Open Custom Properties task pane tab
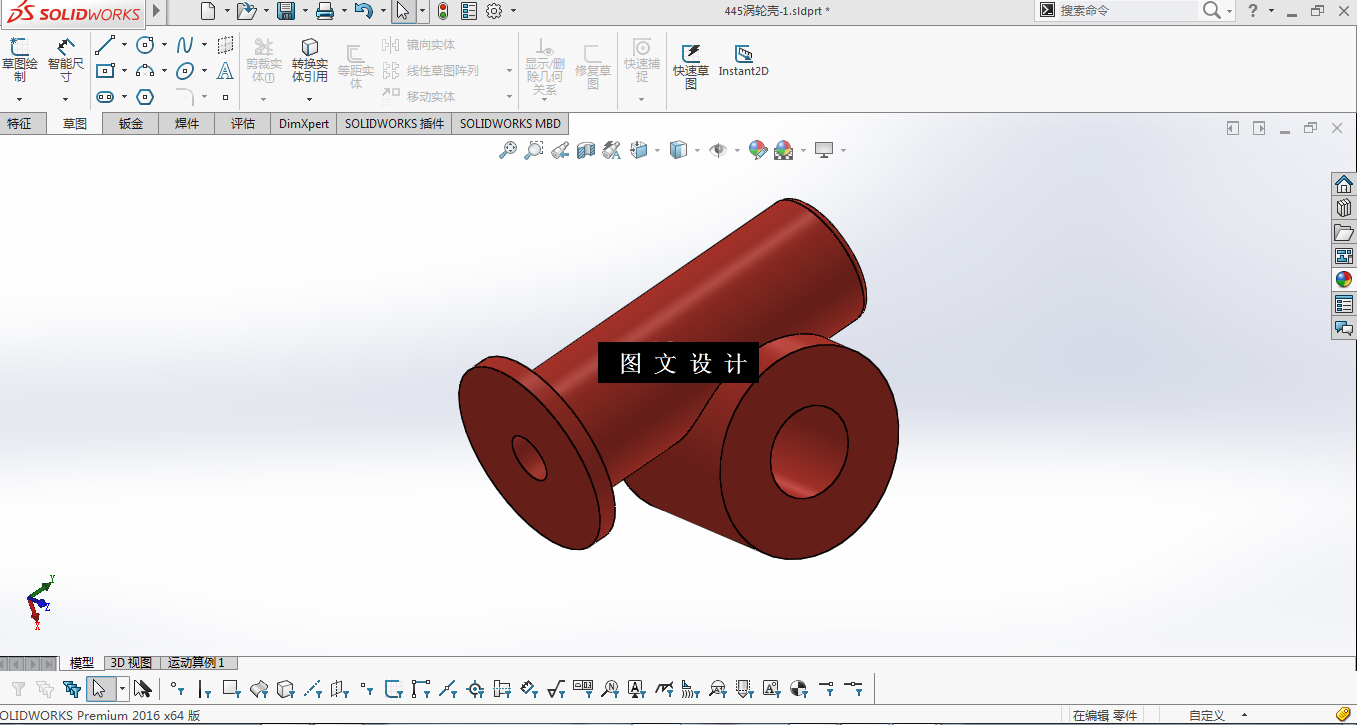1357x725 pixels. pyautogui.click(x=1344, y=304)
